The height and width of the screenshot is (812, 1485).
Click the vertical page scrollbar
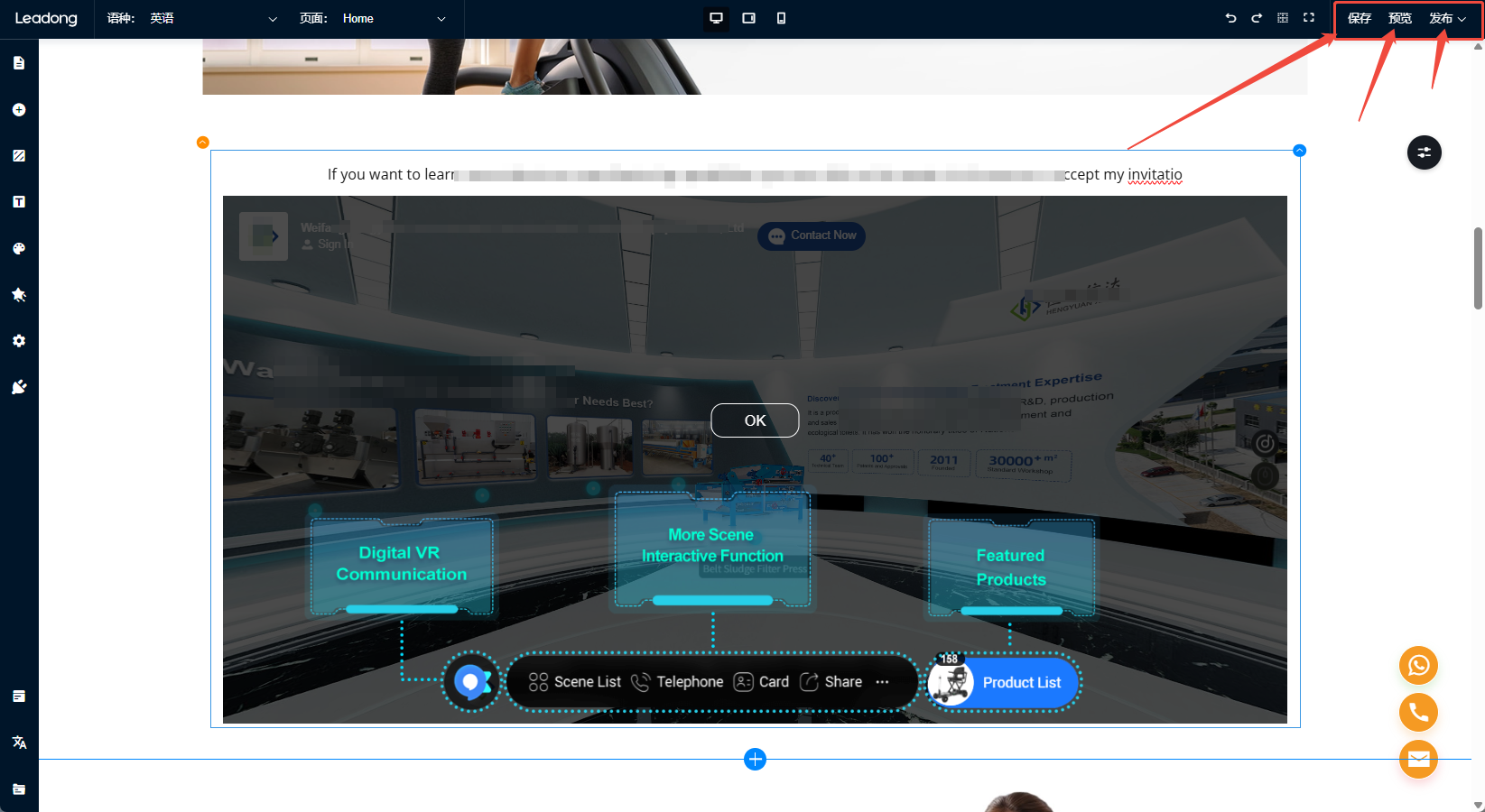(x=1478, y=268)
